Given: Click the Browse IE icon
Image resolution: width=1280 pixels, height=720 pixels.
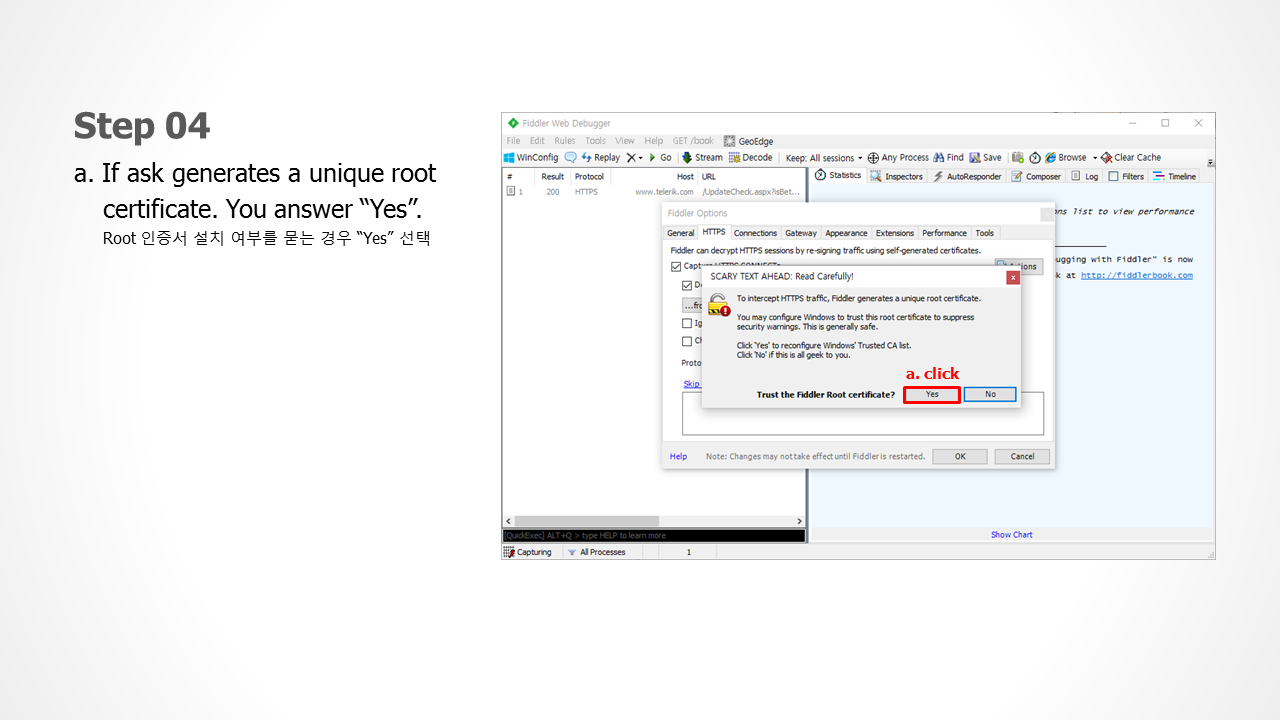Looking at the screenshot, I should (x=1051, y=158).
